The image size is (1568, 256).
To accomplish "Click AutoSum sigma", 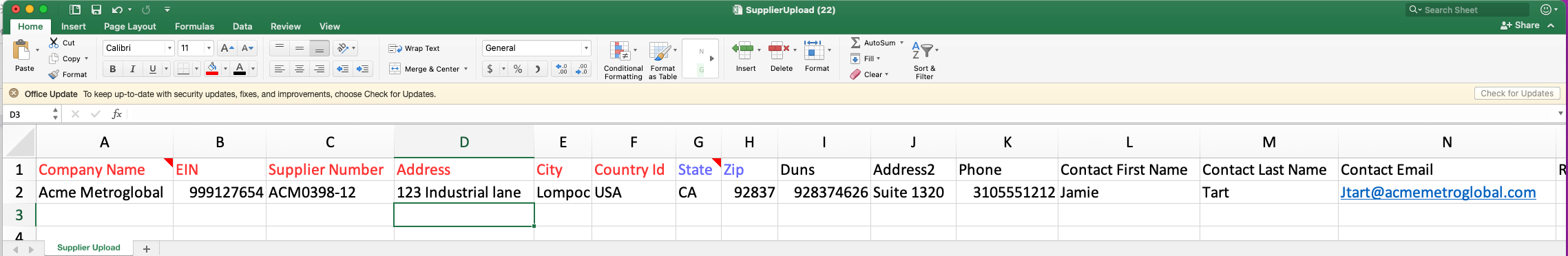I will pos(855,43).
